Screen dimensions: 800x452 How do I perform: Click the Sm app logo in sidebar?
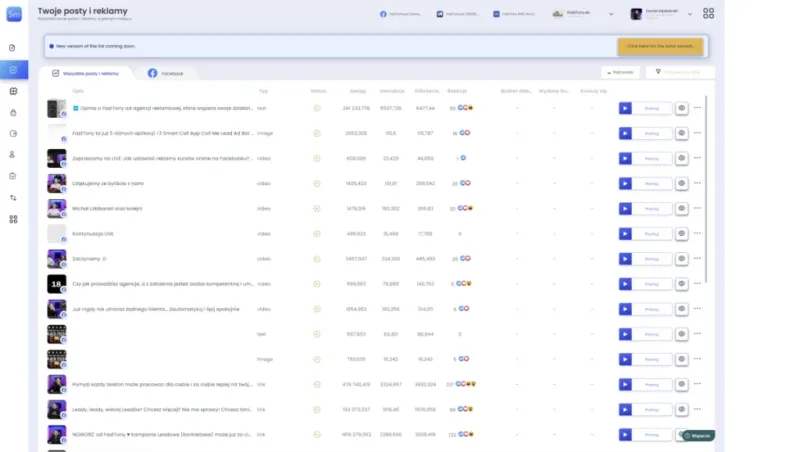[13, 13]
